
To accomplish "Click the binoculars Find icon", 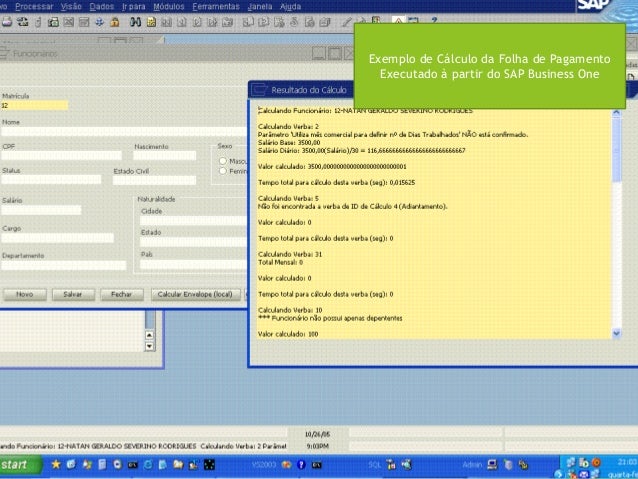I will click(135, 22).
